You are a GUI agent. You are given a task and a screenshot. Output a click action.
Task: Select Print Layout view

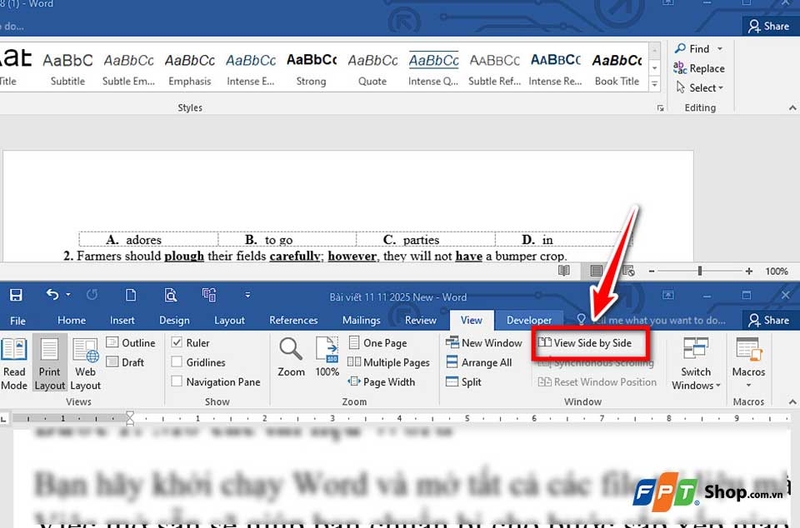coord(49,364)
